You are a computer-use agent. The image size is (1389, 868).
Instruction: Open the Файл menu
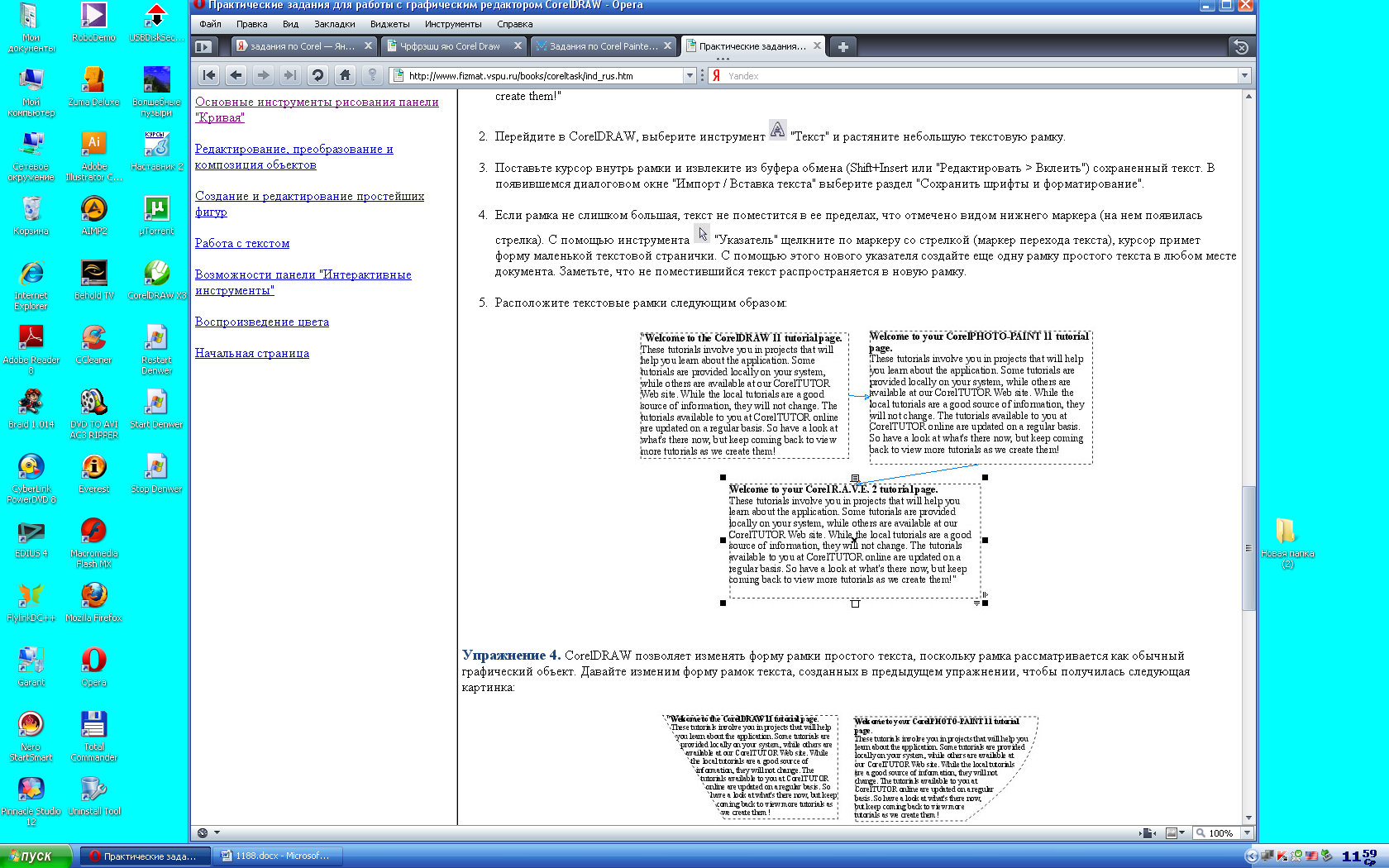click(x=210, y=24)
